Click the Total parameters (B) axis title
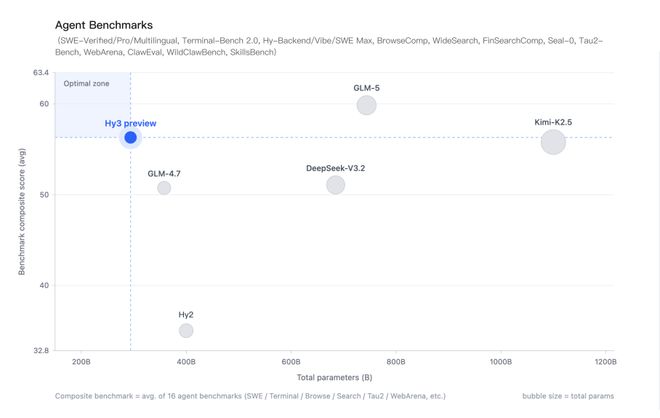This screenshot has height=418, width=660. click(335, 377)
